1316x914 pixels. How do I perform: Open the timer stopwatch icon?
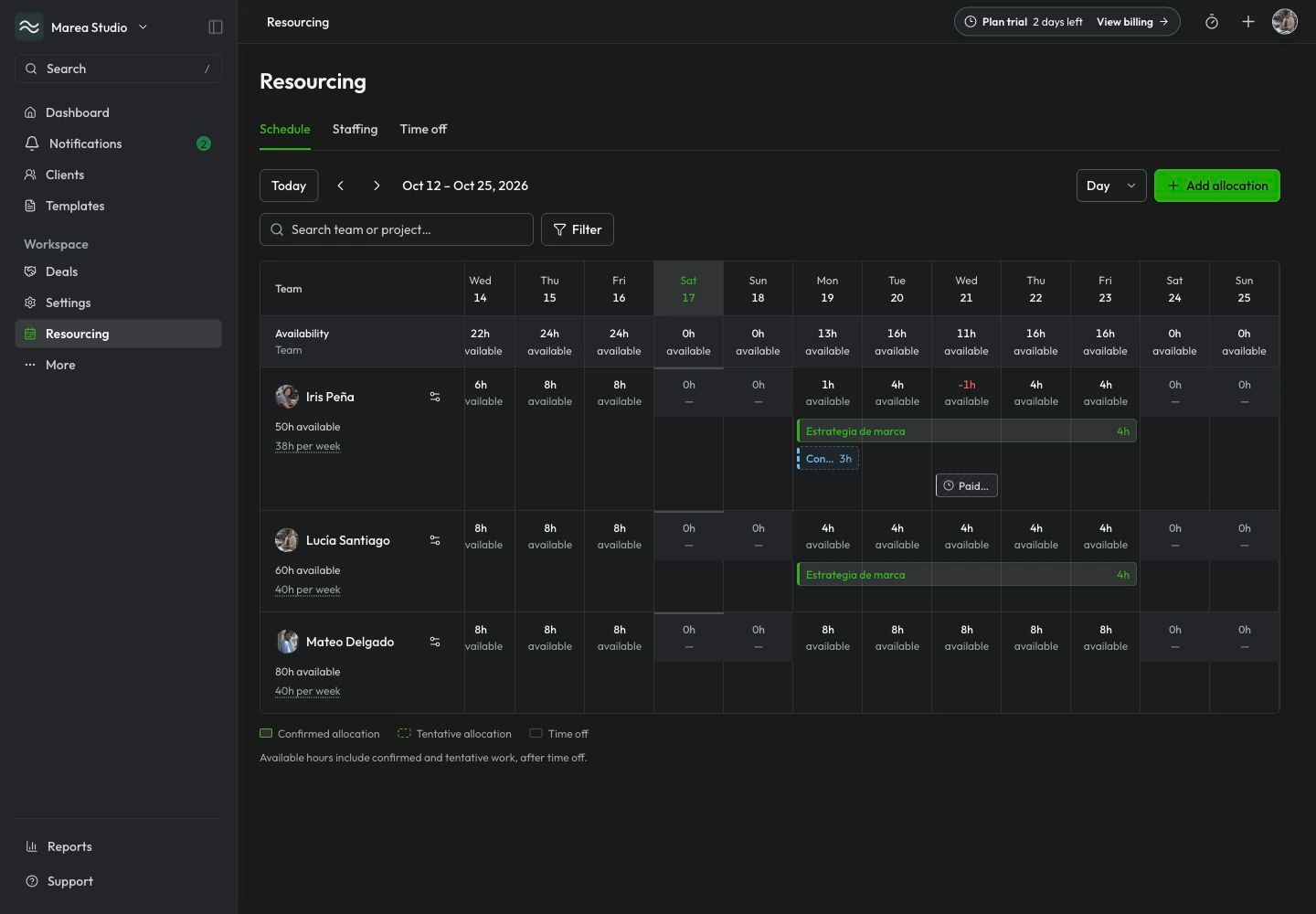coord(1212,22)
